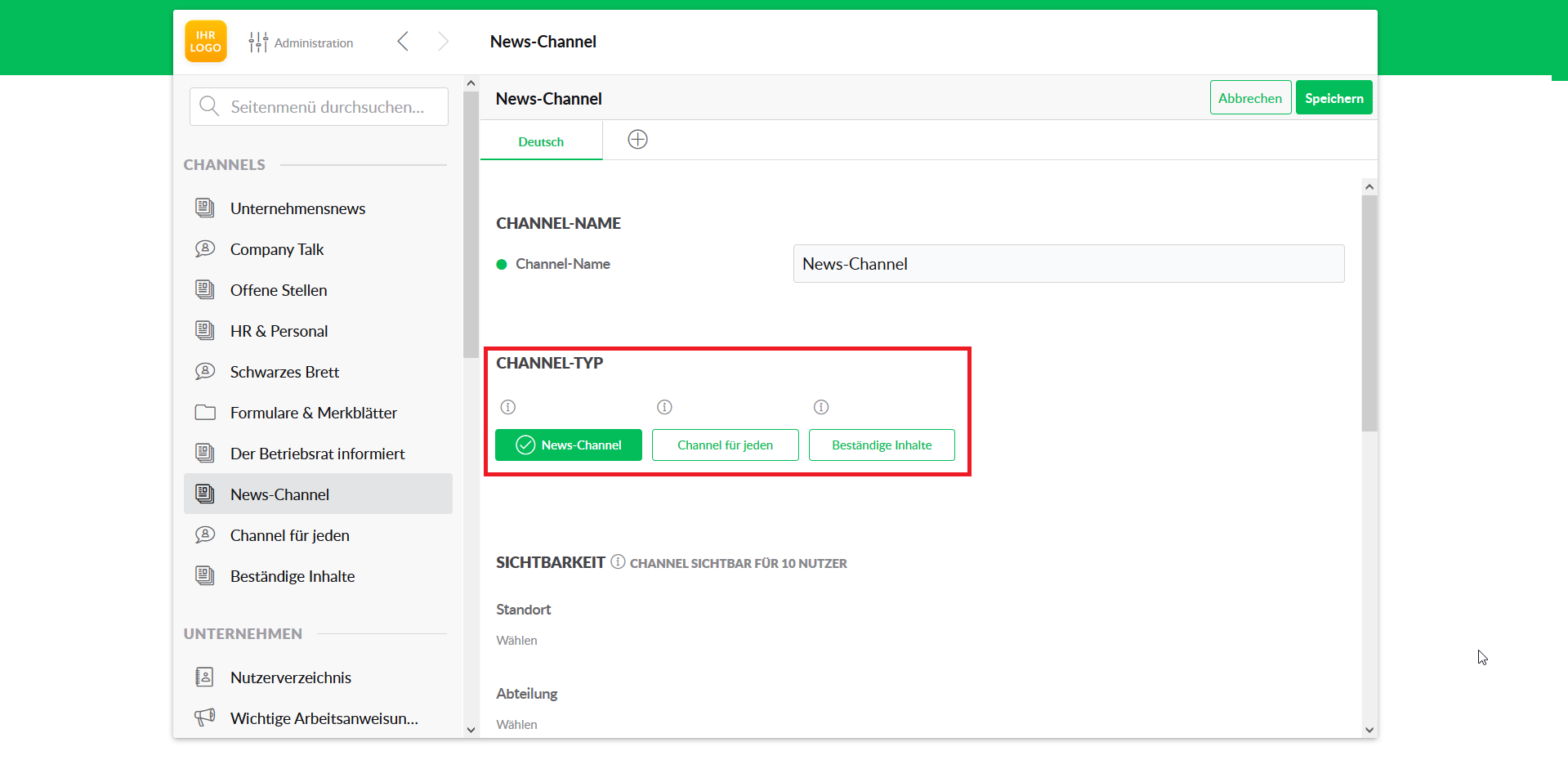
Task: Click the magnifier in the page menu search
Action: point(209,106)
